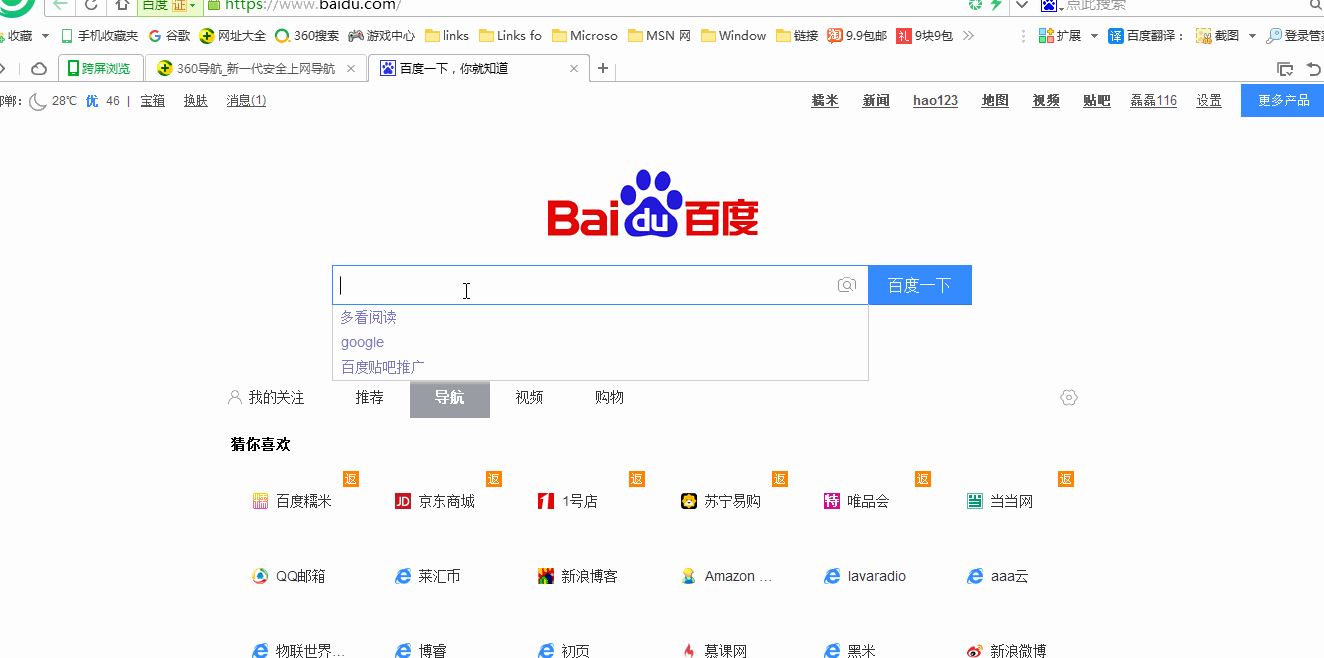Click the 手机收藏夹 bookmark
Screen dimensions: 1324x658
(99, 36)
